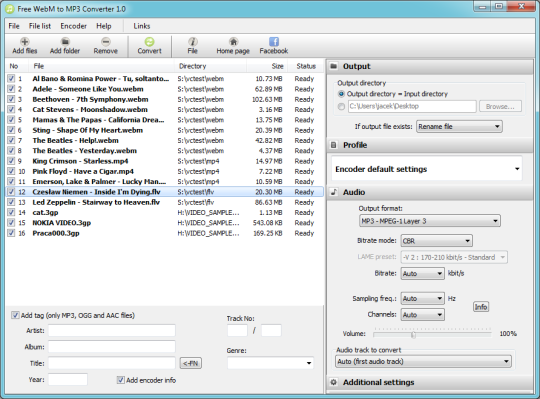The image size is (540, 399).
Task: Select the Led Zeppelin - Stairway to Heaven.flv row
Action: click(x=165, y=202)
